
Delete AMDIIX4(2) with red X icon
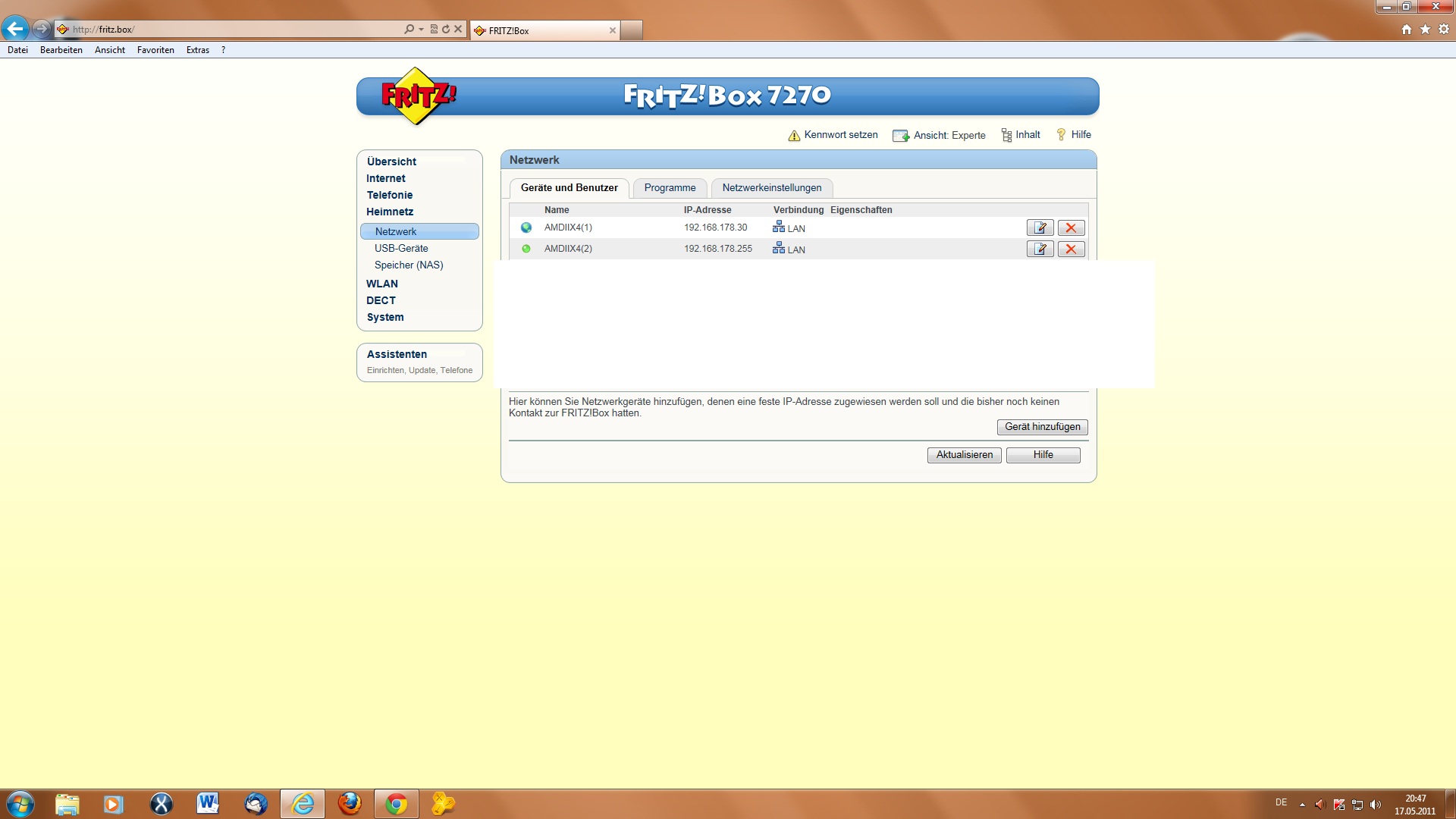pyautogui.click(x=1071, y=249)
